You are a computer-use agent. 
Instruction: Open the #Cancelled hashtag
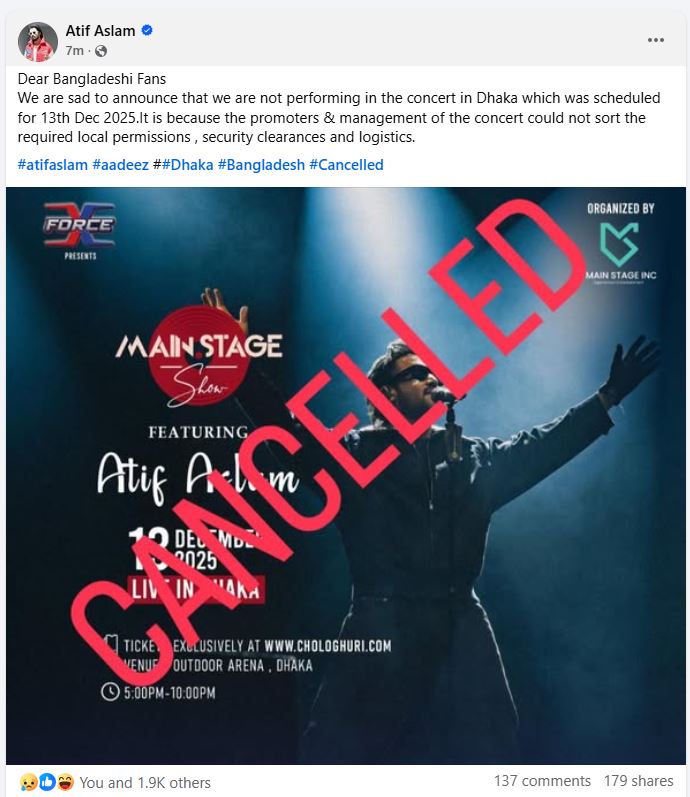pyautogui.click(x=346, y=165)
